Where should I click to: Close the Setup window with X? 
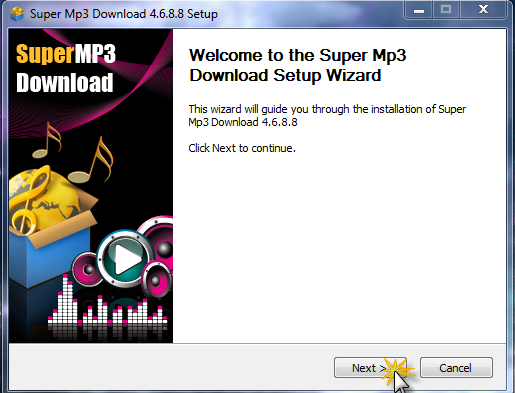tap(483, 10)
